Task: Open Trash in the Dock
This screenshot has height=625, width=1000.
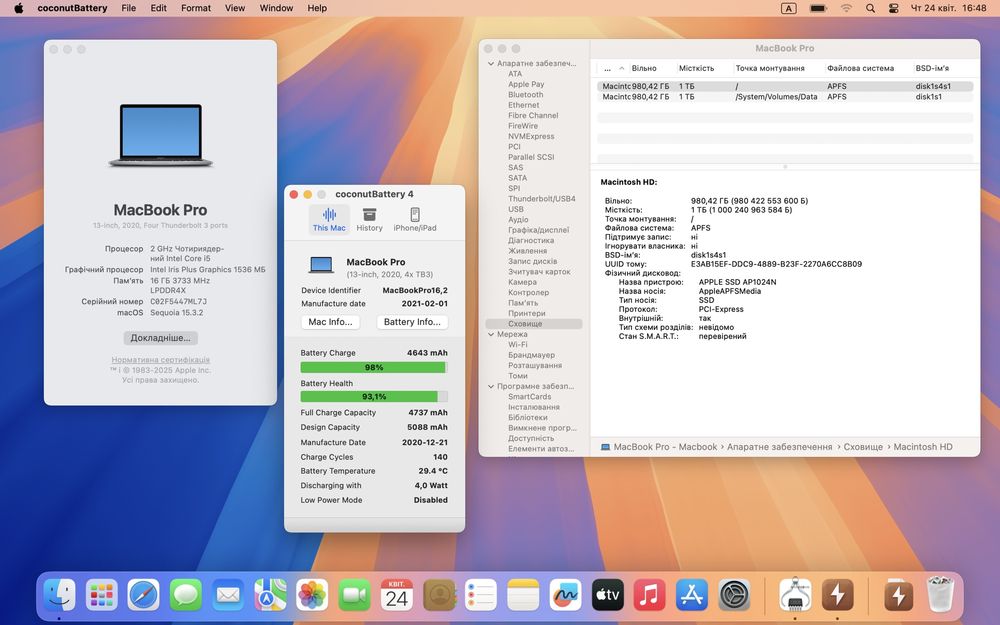Action: [x=939, y=596]
